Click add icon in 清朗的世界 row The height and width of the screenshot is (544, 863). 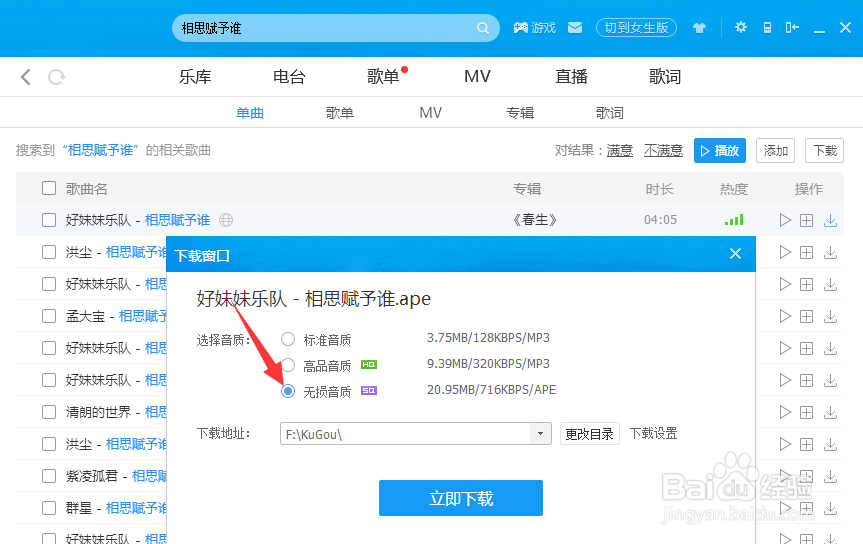(806, 412)
